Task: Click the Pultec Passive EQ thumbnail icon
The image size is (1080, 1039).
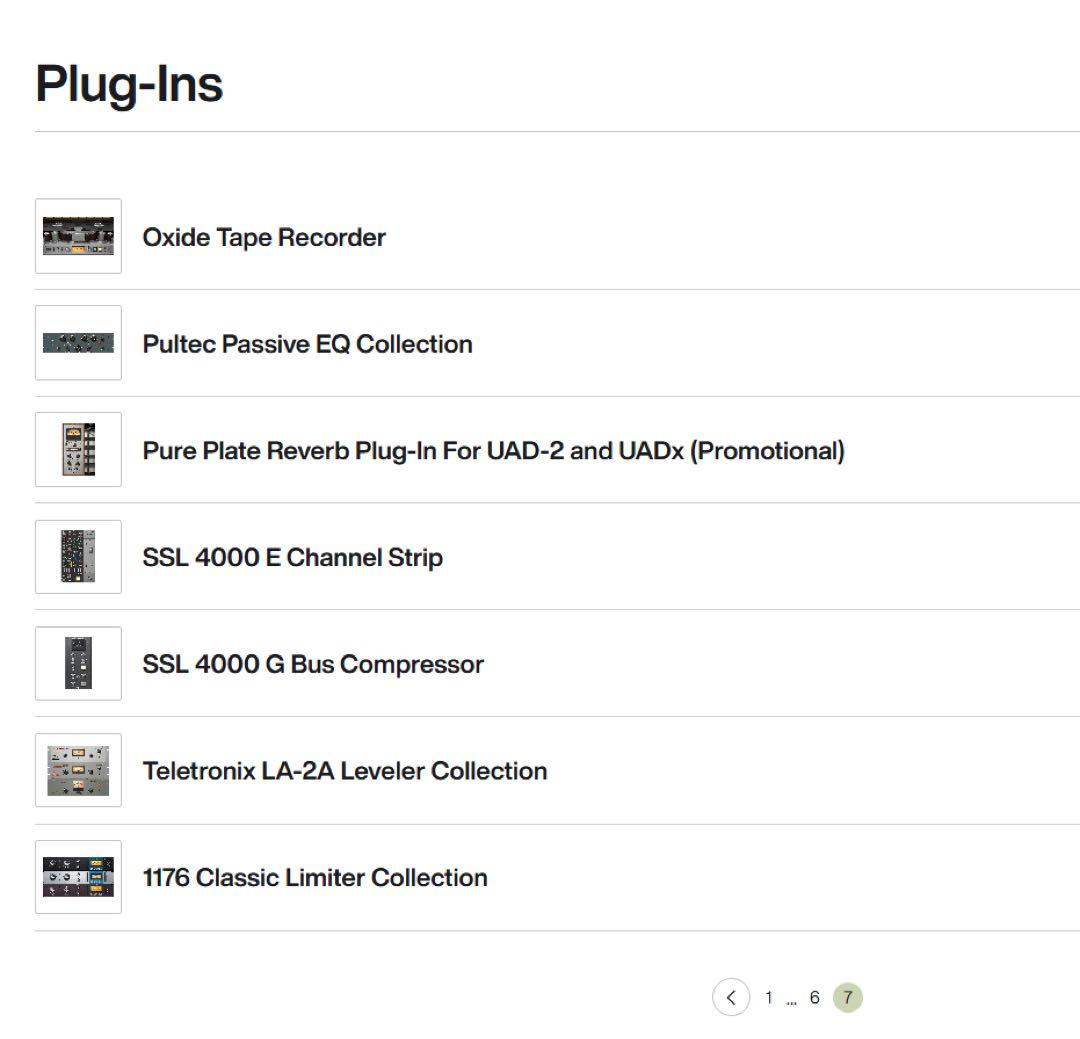Action: [78, 343]
